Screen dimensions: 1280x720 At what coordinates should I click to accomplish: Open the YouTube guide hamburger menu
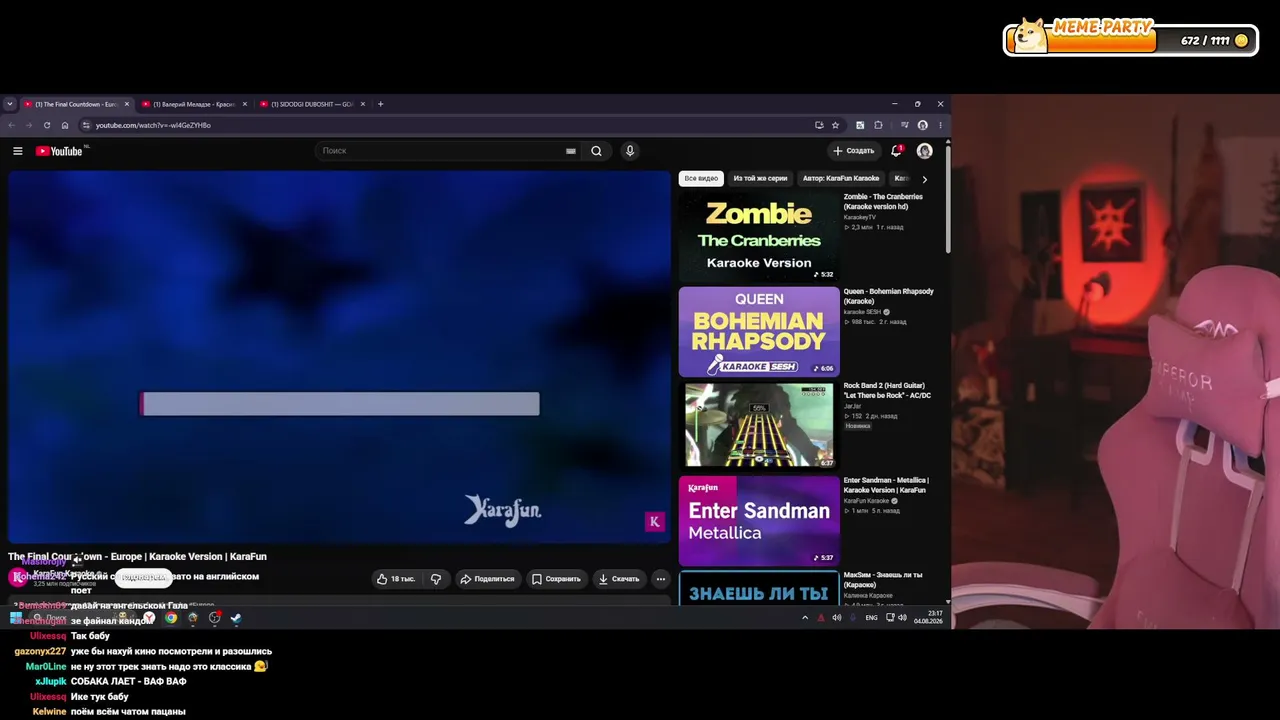click(x=17, y=151)
